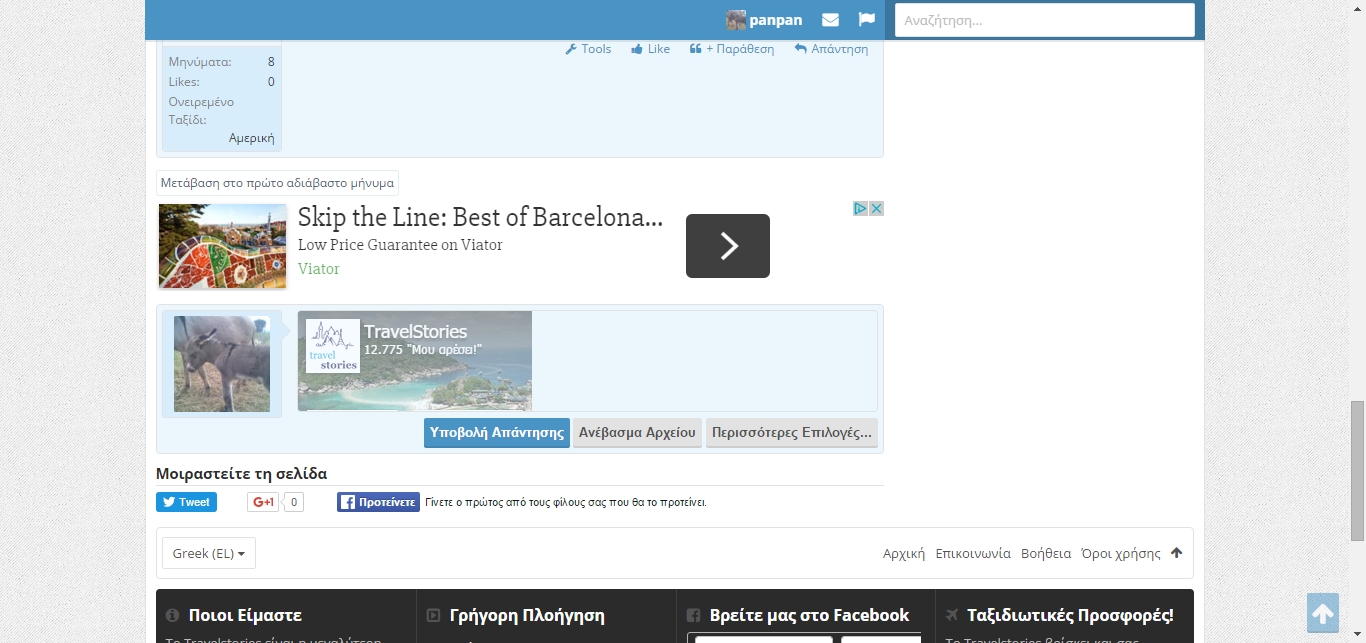The height and width of the screenshot is (643, 1366).
Task: Submit reply with Υποβολή Απάντησης button
Action: 497,433
